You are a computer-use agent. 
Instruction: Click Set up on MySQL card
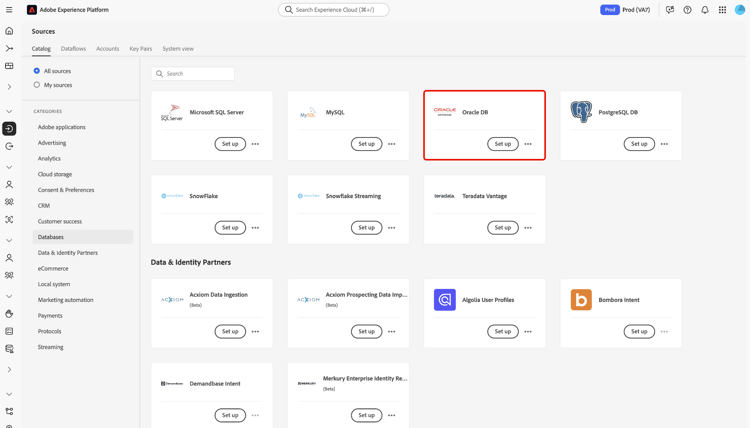366,144
